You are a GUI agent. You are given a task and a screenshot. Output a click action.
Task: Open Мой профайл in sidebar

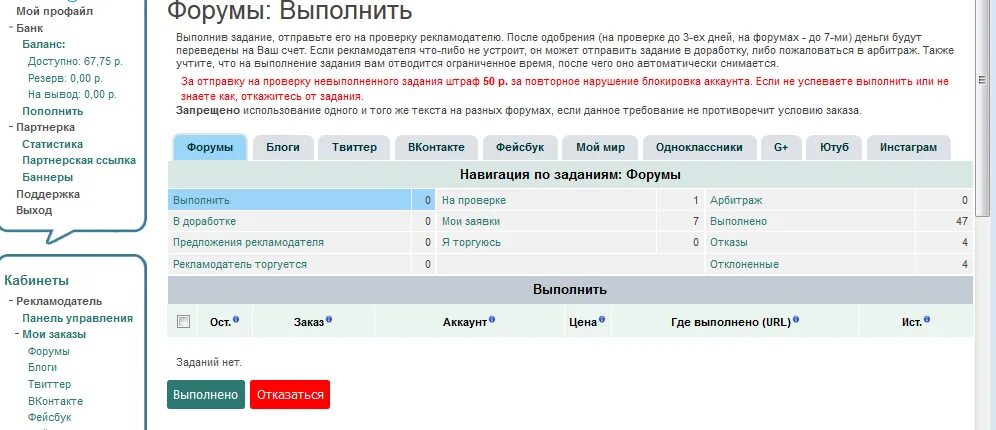point(55,11)
